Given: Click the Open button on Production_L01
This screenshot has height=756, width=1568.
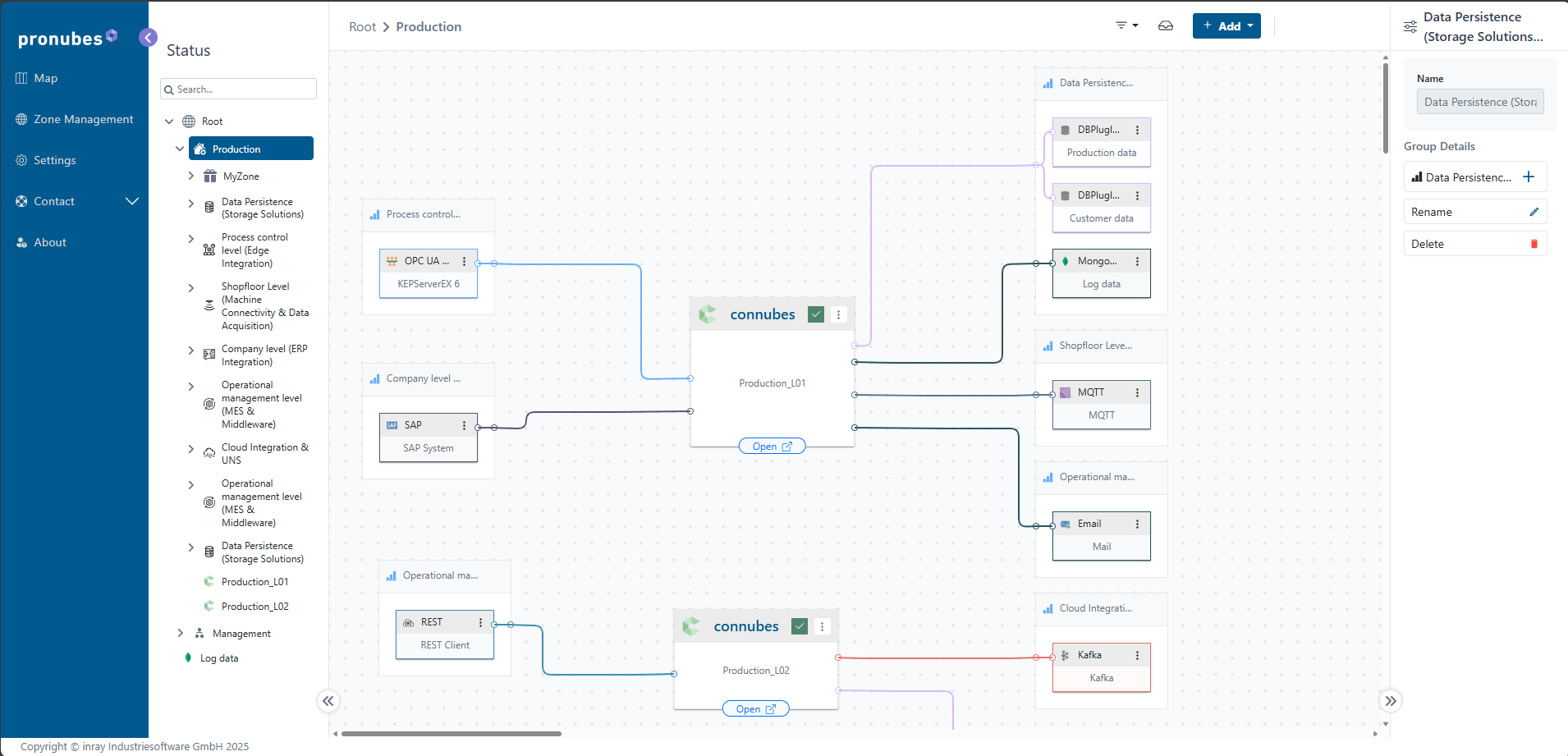Looking at the screenshot, I should [x=773, y=447].
